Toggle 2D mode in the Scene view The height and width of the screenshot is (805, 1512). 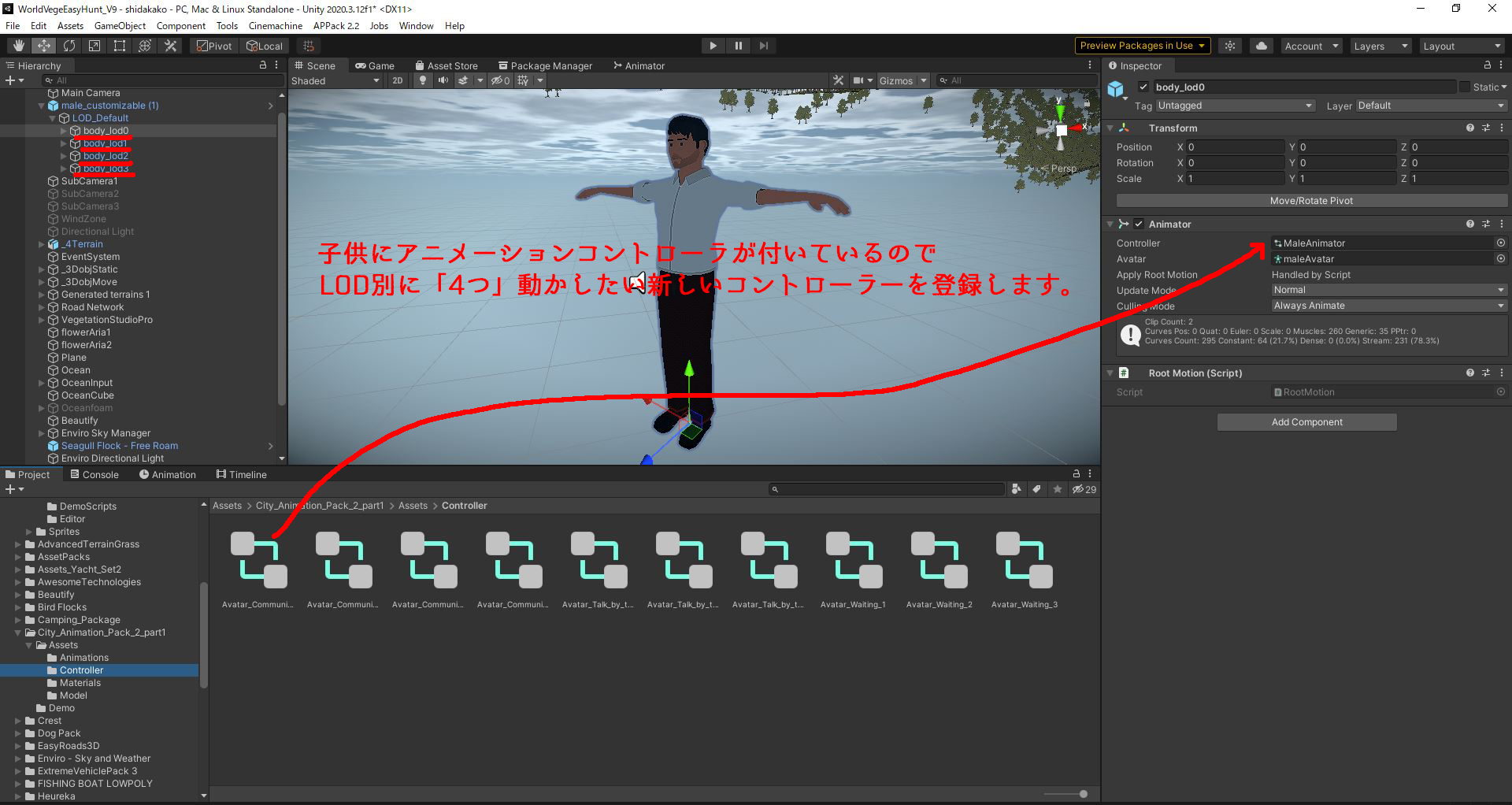tap(398, 80)
